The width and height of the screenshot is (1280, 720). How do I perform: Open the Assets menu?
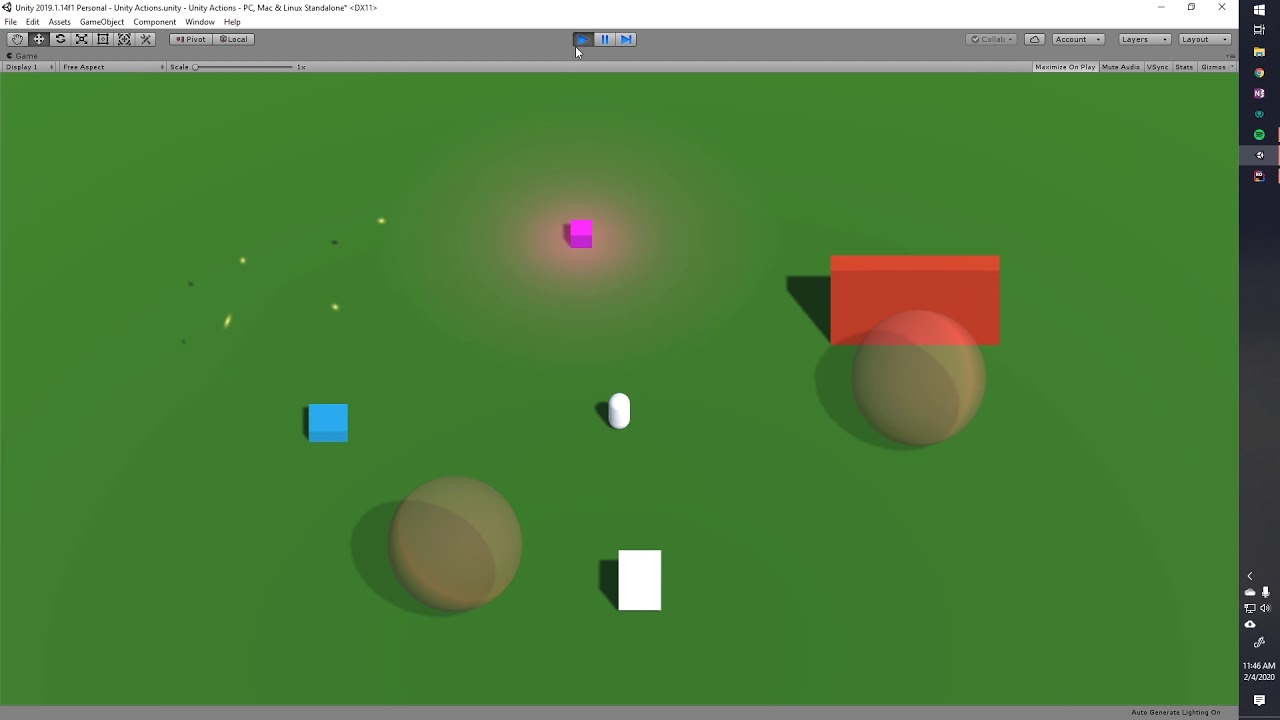click(60, 22)
